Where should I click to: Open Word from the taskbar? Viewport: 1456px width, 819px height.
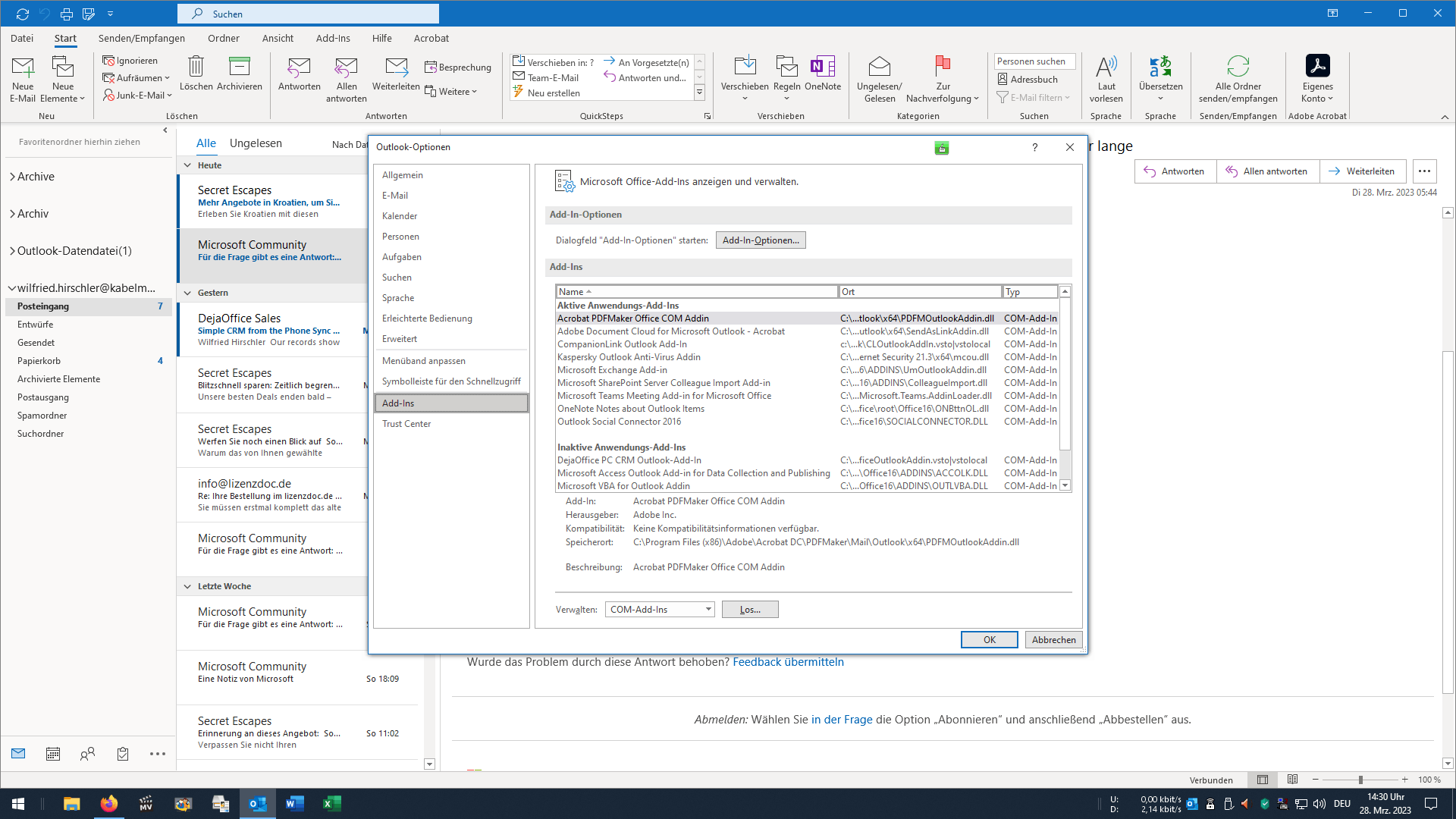tap(295, 804)
